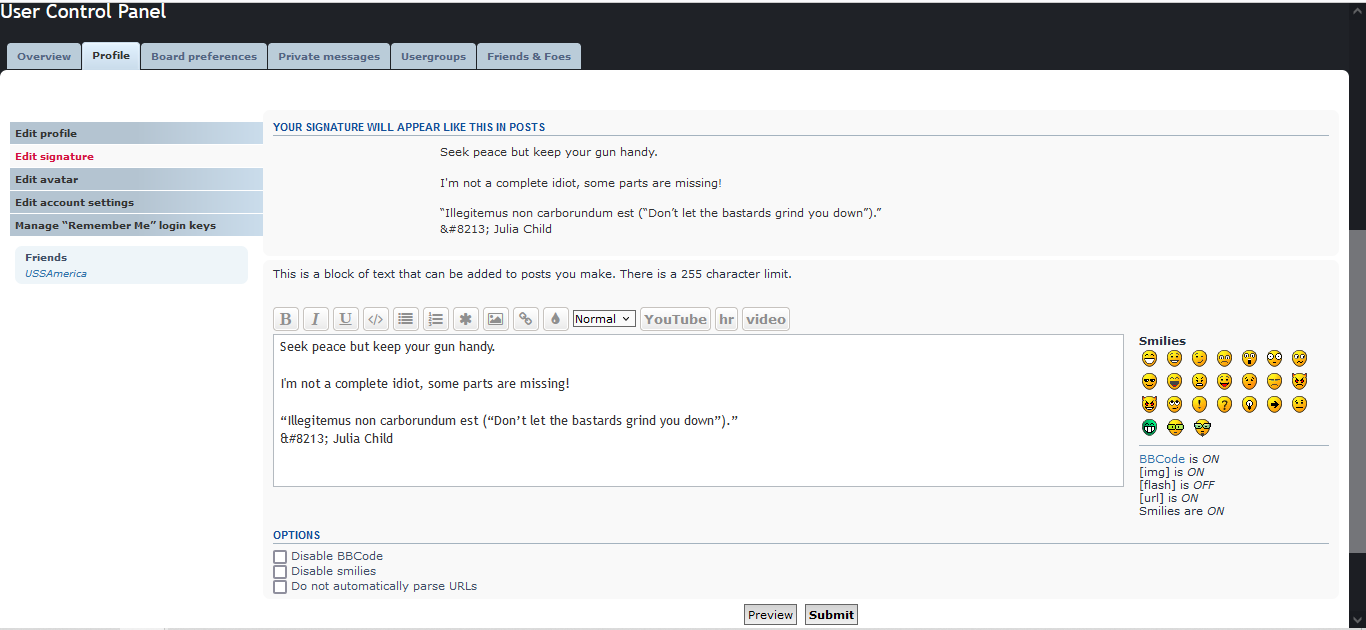Insert the grinning twisted devil smiley
This screenshot has height=630, width=1366.
click(x=1149, y=404)
